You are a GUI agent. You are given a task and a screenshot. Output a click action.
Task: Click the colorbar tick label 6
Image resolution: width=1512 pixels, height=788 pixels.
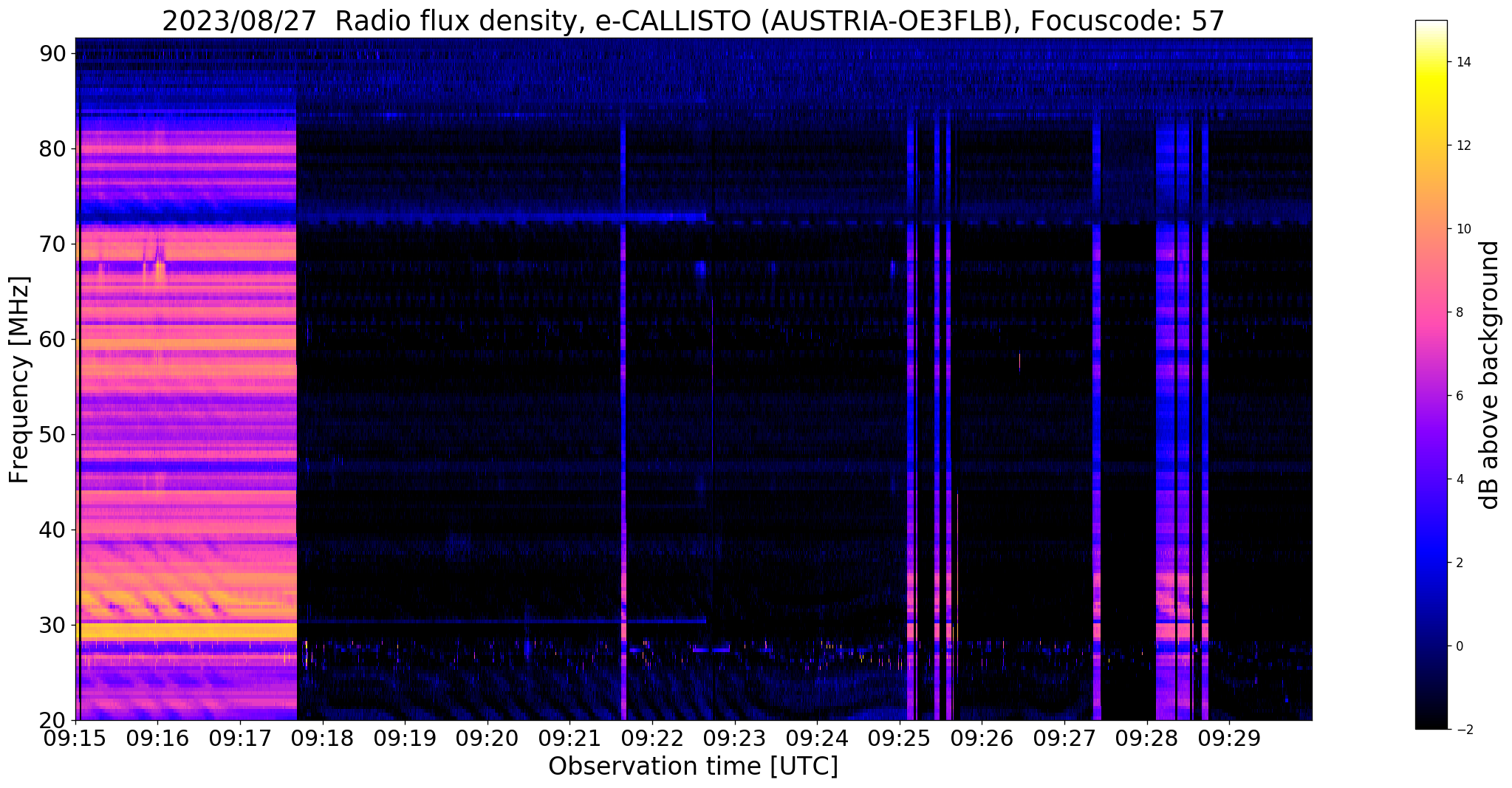[1459, 396]
